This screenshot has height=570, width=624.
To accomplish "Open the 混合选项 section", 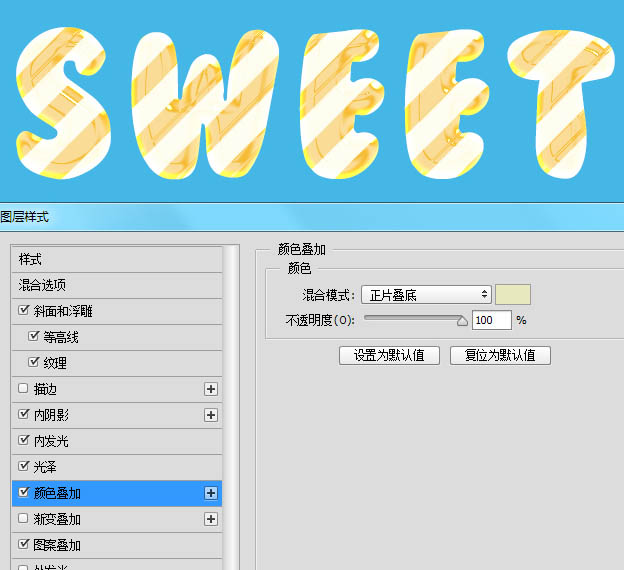I will pyautogui.click(x=117, y=285).
